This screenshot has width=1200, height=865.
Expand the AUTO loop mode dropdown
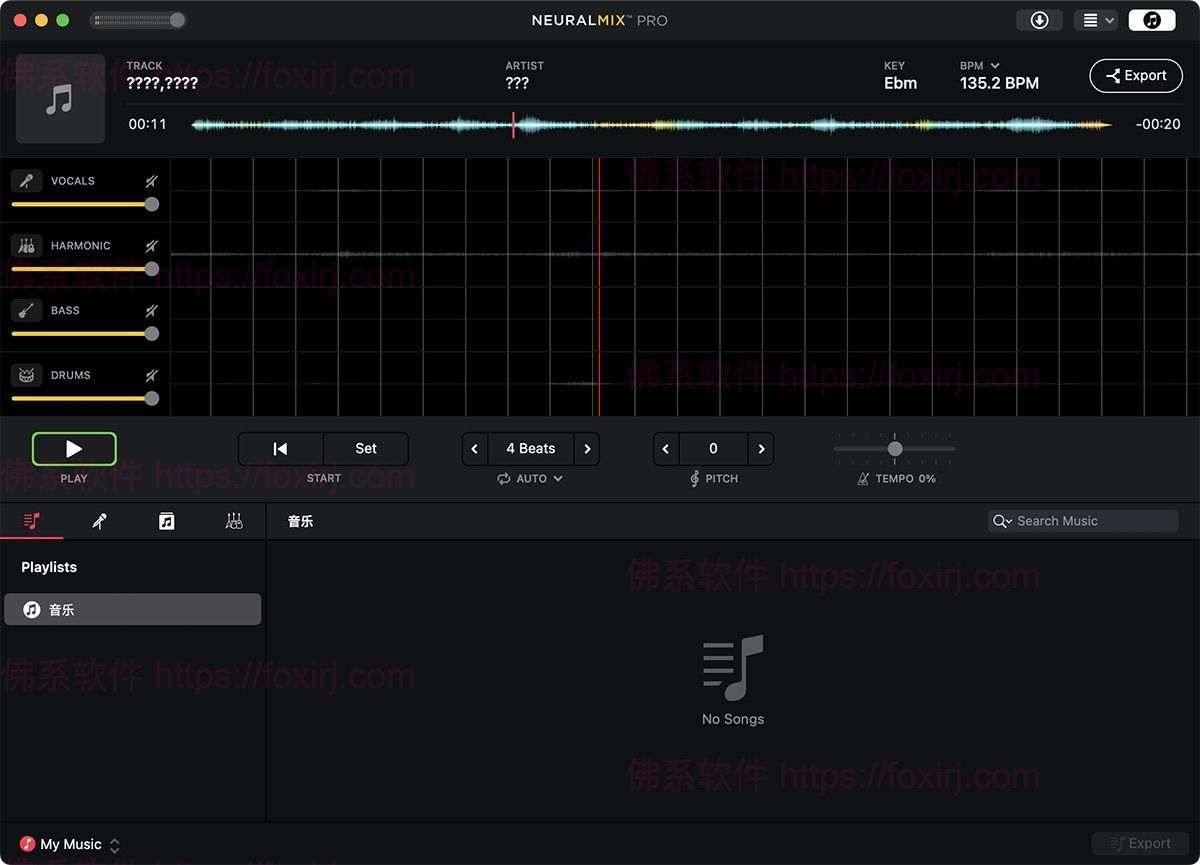(531, 479)
